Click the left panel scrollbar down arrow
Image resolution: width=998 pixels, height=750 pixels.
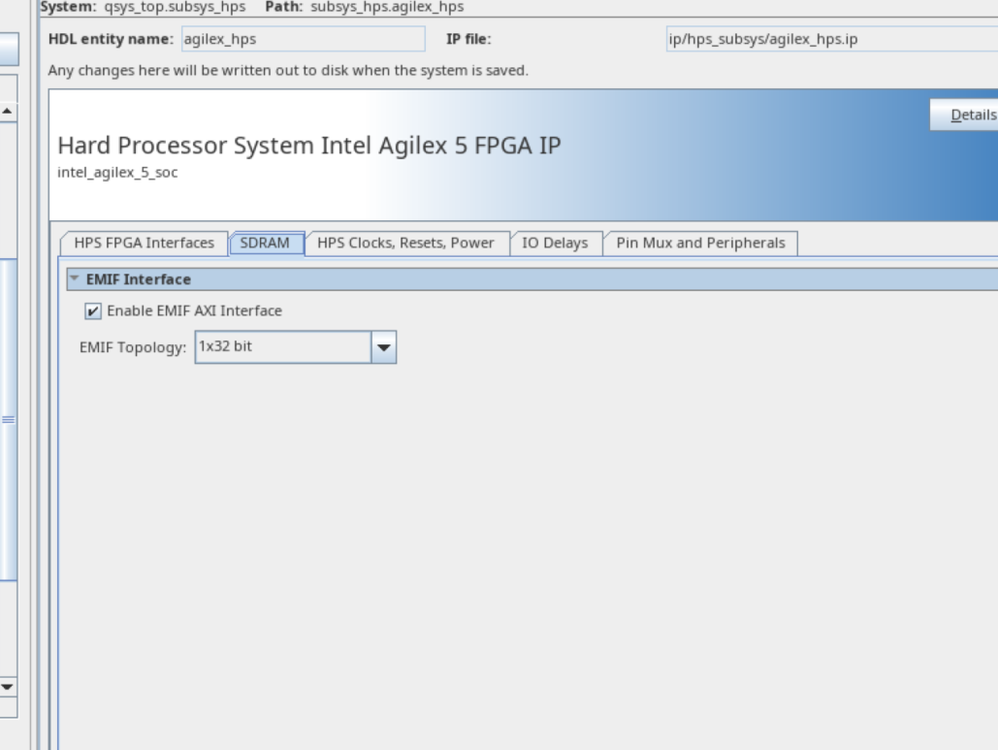tap(8, 687)
